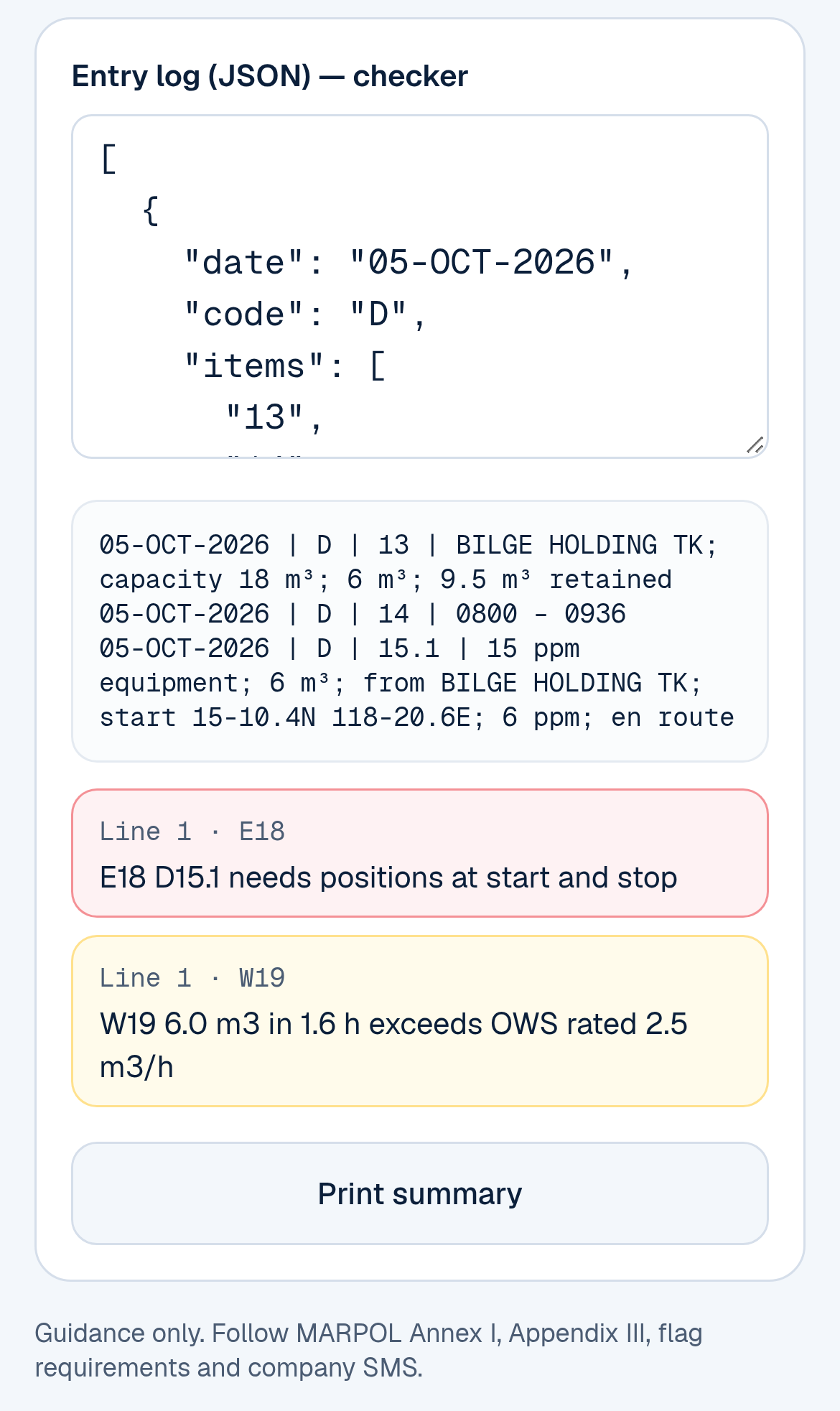Click the textarea resize handle corner
Viewport: 840px width, 1411px height.
755,445
